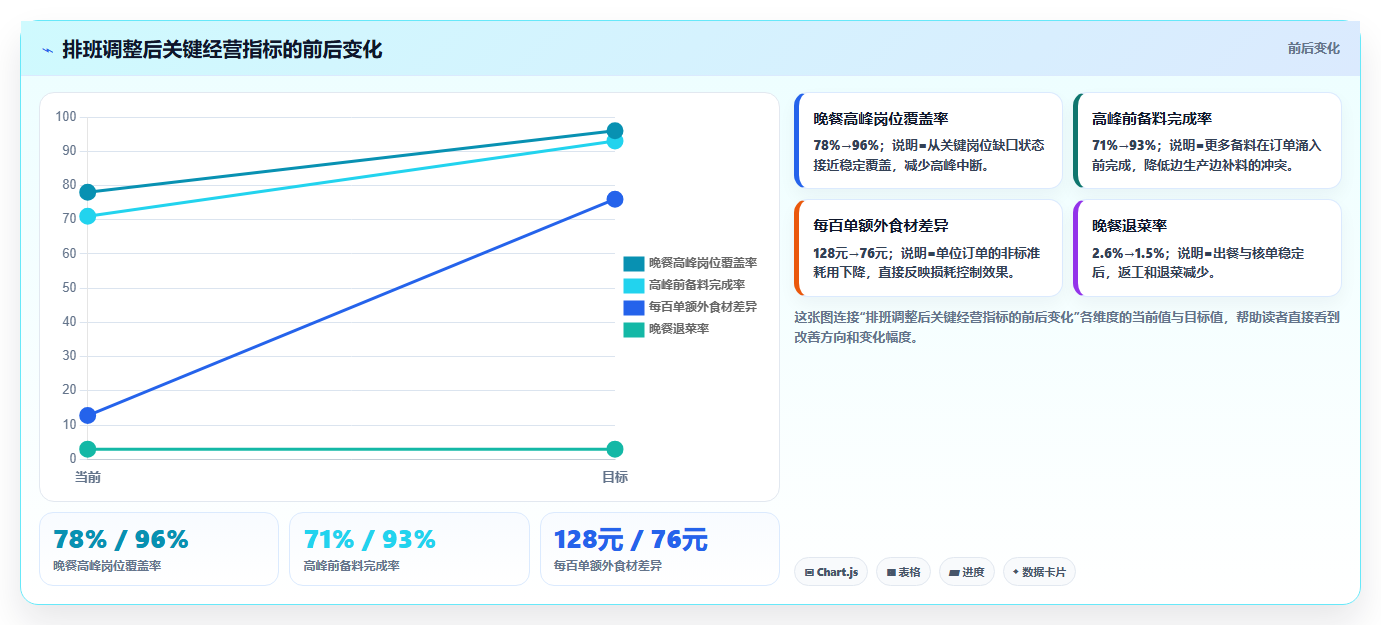
Task: Open the 高峰前备料完成率 info card
Action: pyautogui.click(x=1207, y=141)
